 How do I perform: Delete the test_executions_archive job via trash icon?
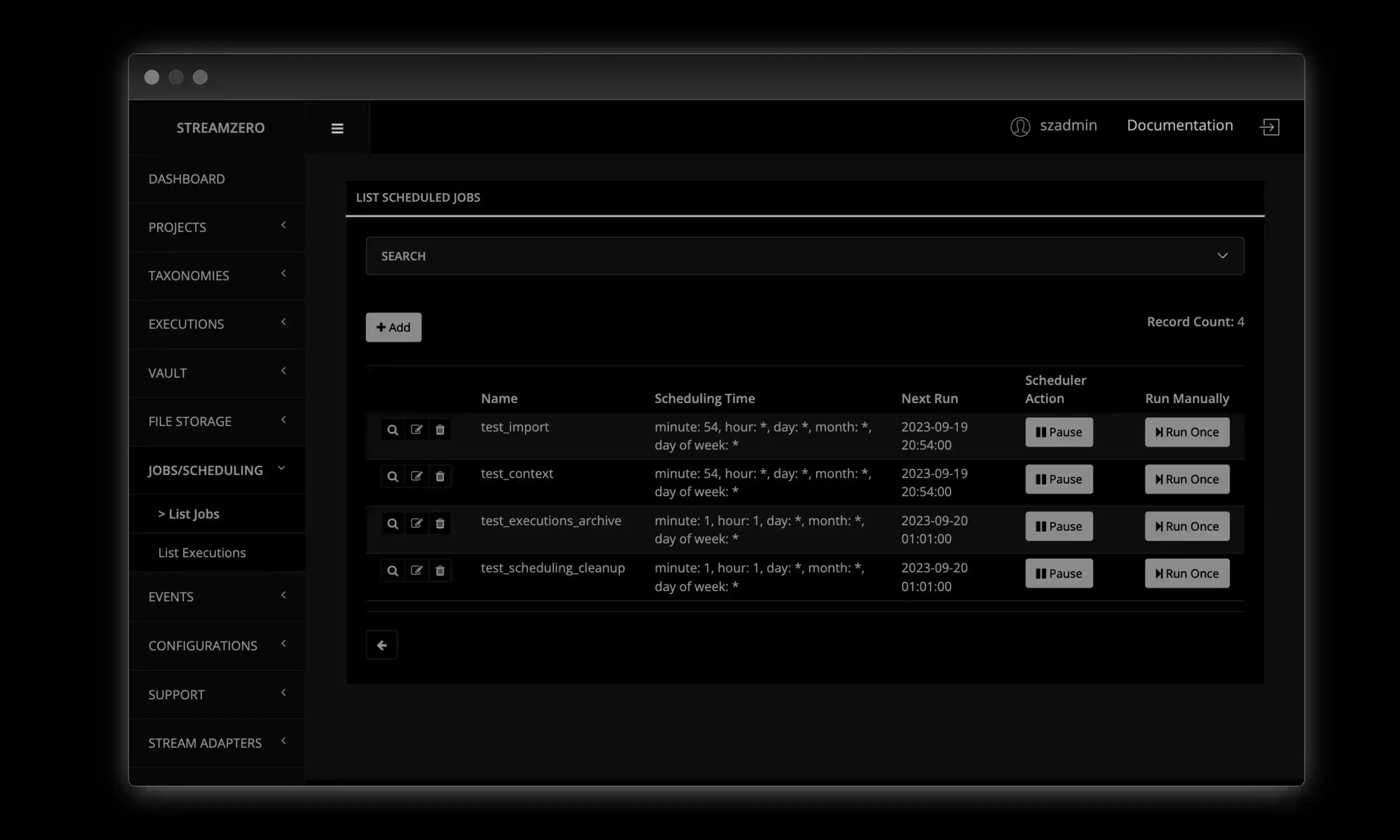click(x=440, y=524)
